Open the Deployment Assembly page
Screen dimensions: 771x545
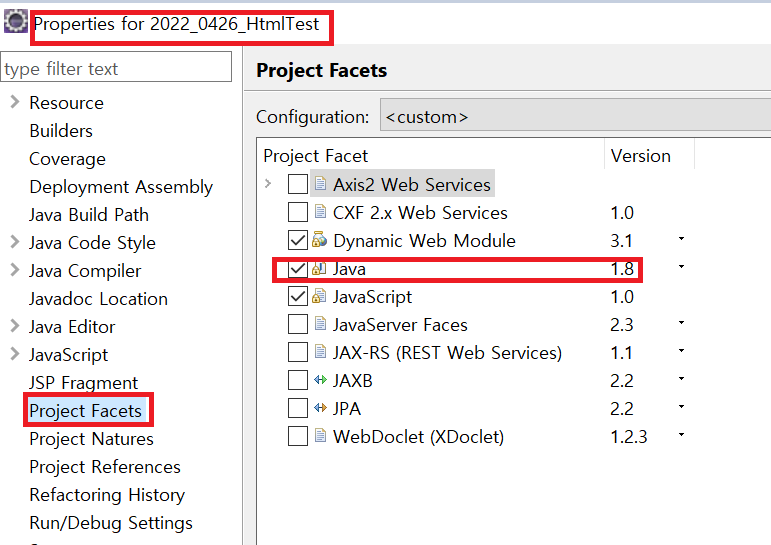tap(121, 187)
